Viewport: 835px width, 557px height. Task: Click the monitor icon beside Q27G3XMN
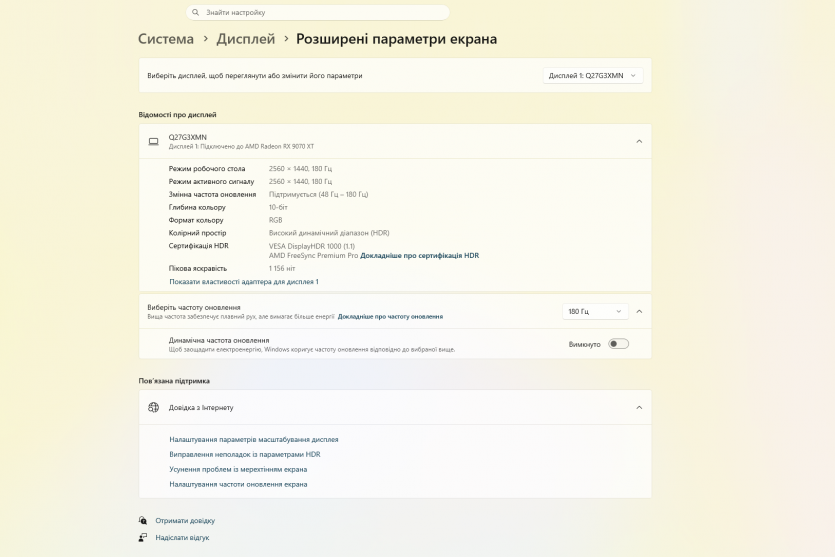point(153,141)
